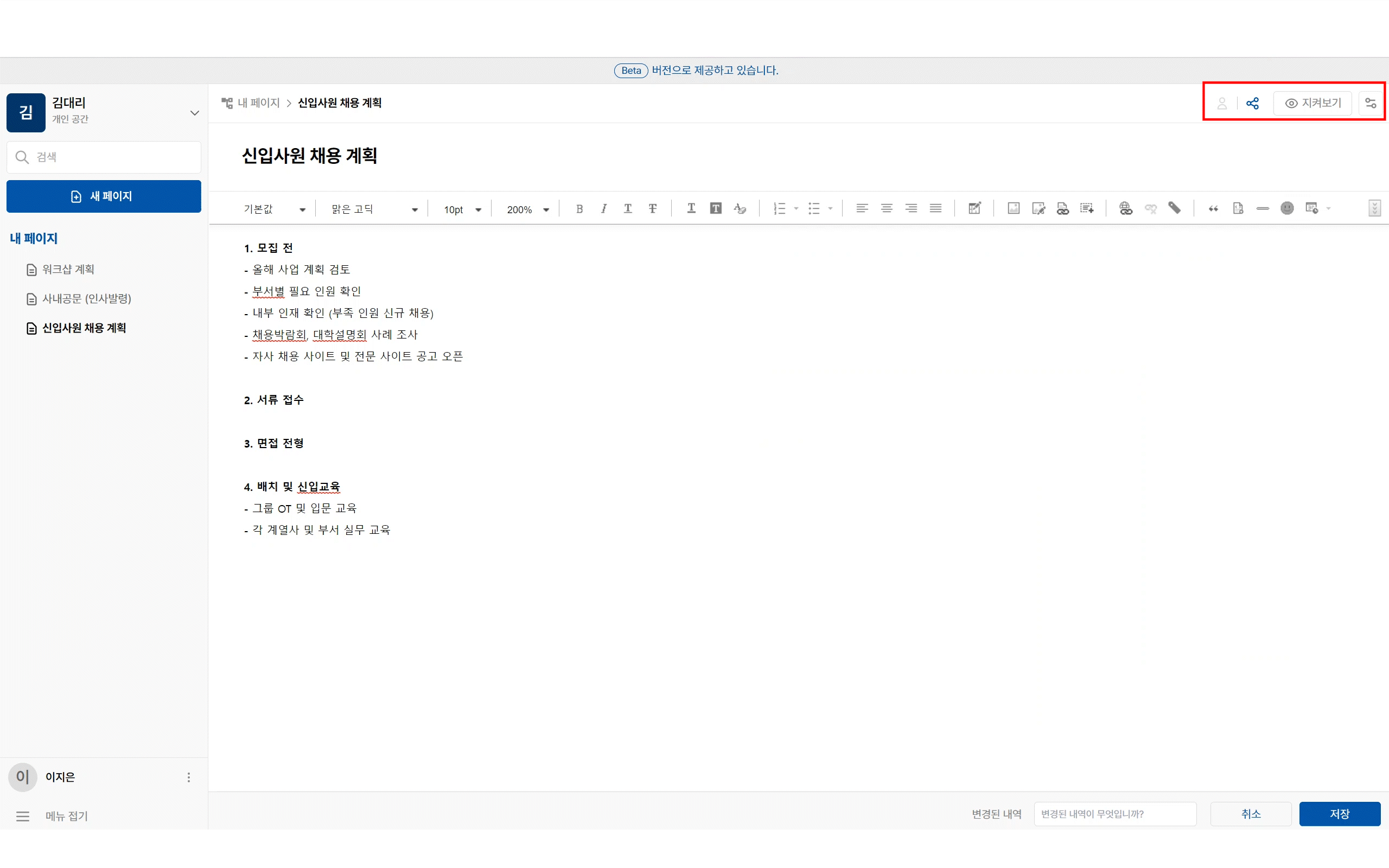Select 사내공문 (인사발령) in sidebar
The width and height of the screenshot is (1389, 868).
(x=86, y=298)
